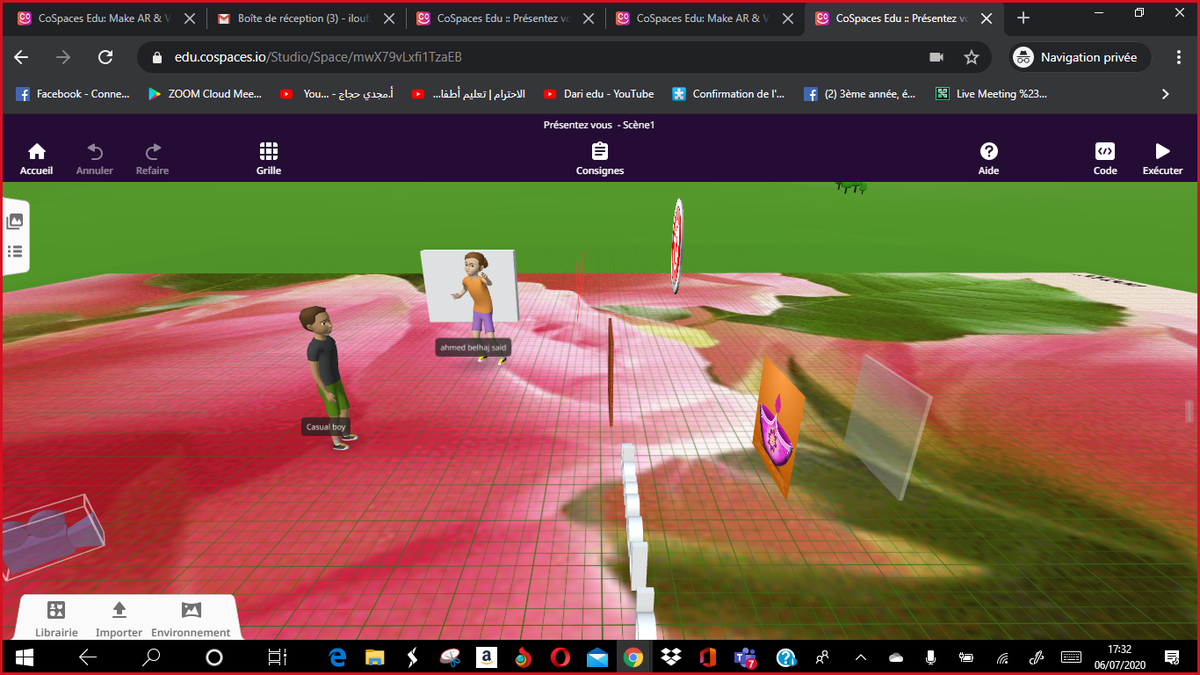The image size is (1200, 675).
Task: Open the Code editor
Action: click(x=1105, y=158)
